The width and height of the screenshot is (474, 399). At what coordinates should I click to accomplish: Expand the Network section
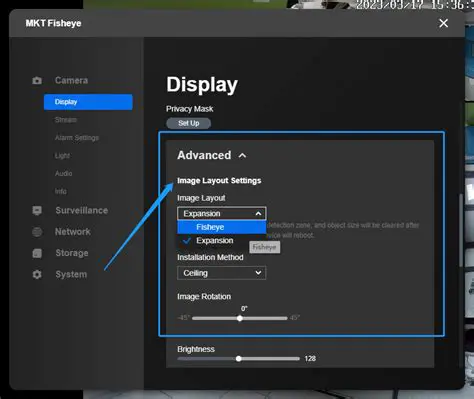[x=73, y=232]
